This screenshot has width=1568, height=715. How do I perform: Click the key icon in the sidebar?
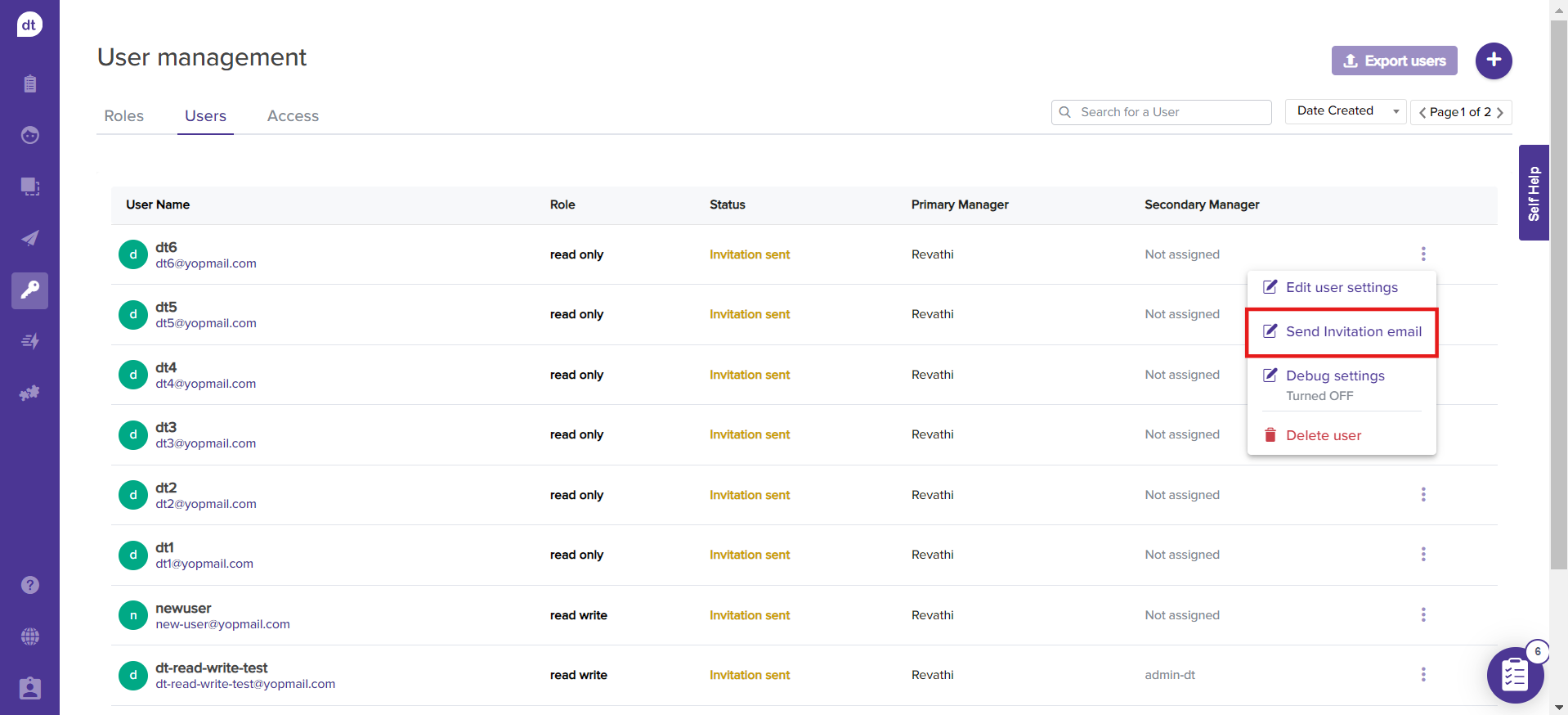click(x=29, y=290)
